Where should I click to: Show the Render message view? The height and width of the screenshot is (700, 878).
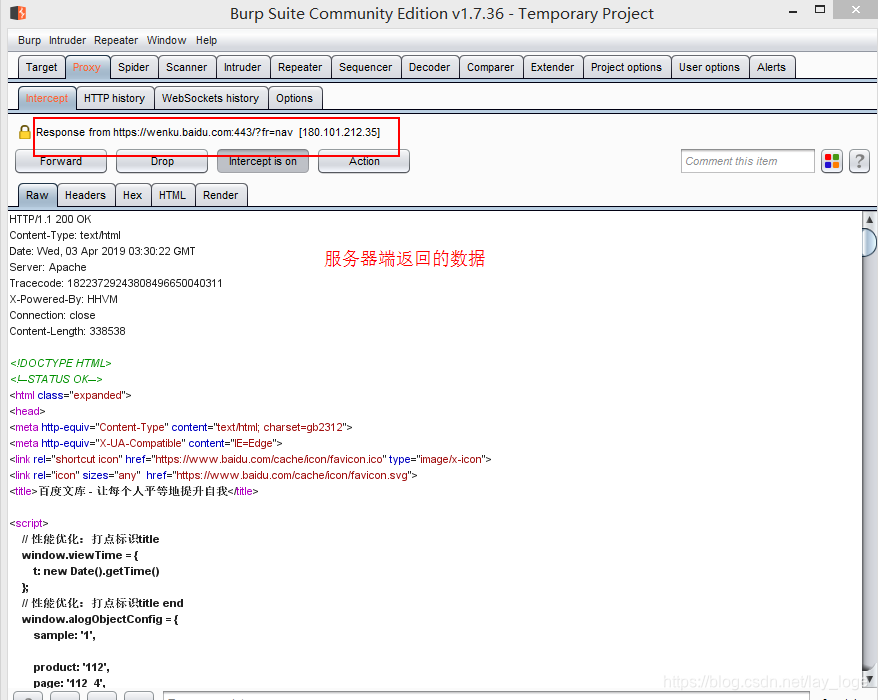point(221,195)
